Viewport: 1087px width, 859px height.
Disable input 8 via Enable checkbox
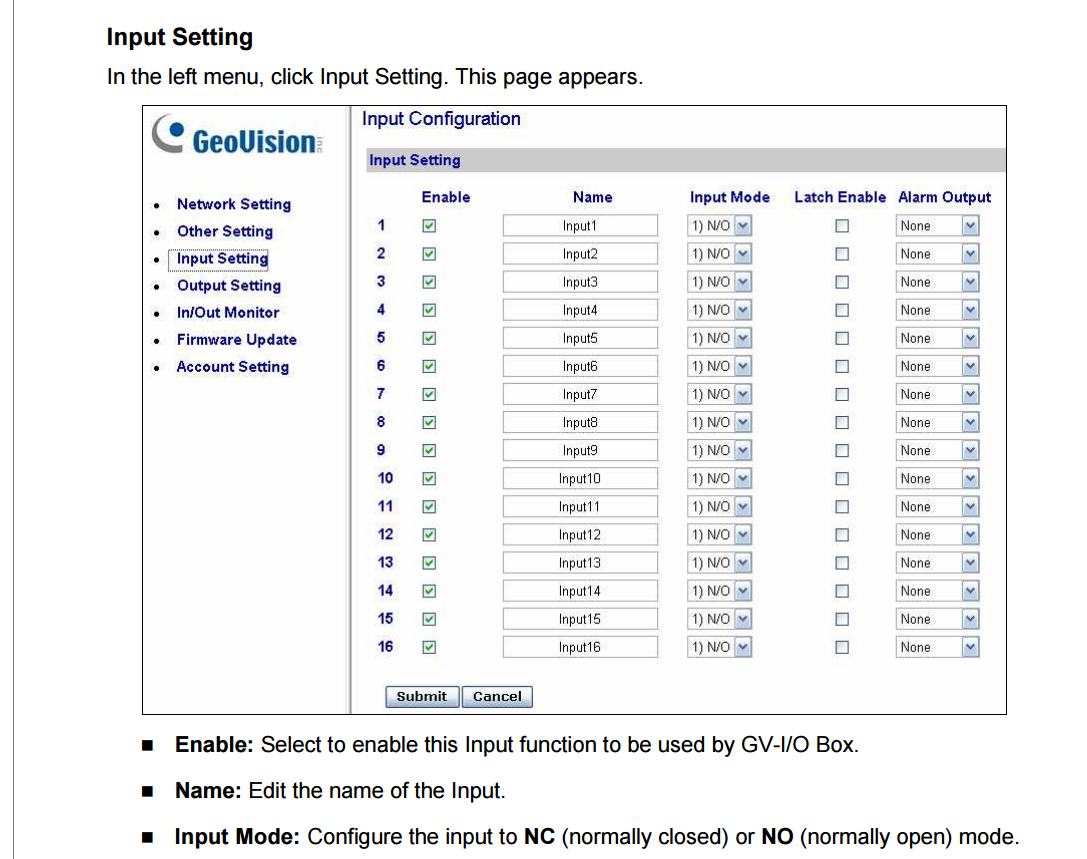coord(429,423)
